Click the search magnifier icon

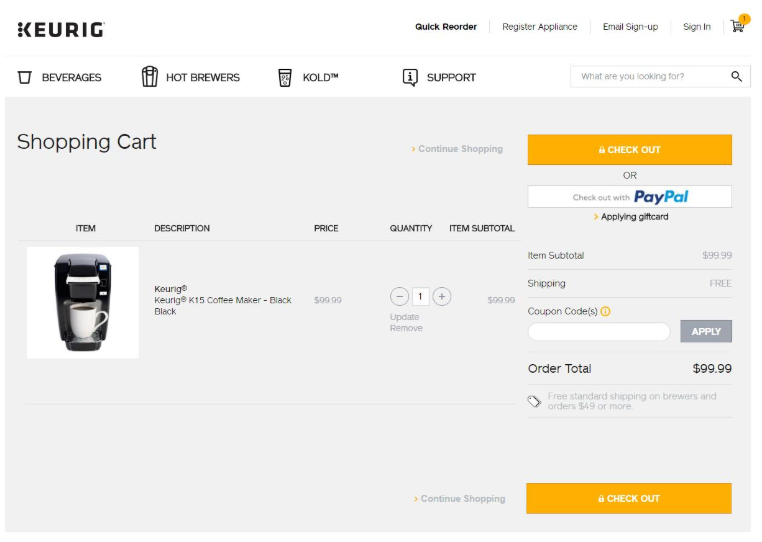737,76
